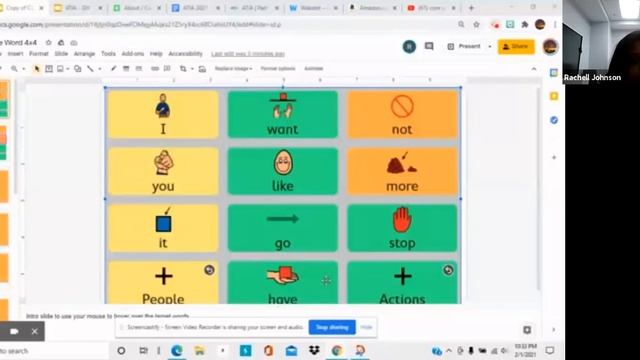
Task: Open Dropbox from the taskbar
Action: click(x=314, y=351)
